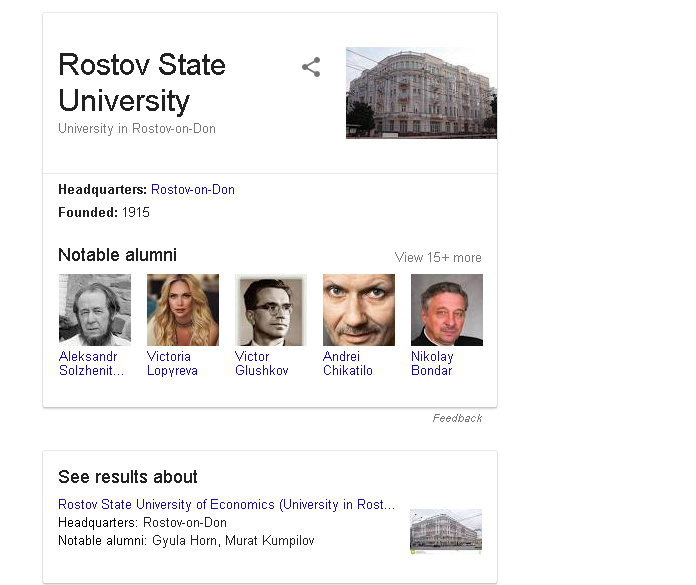Click the Rostov State University title heading
The height and width of the screenshot is (585, 696).
(x=142, y=83)
